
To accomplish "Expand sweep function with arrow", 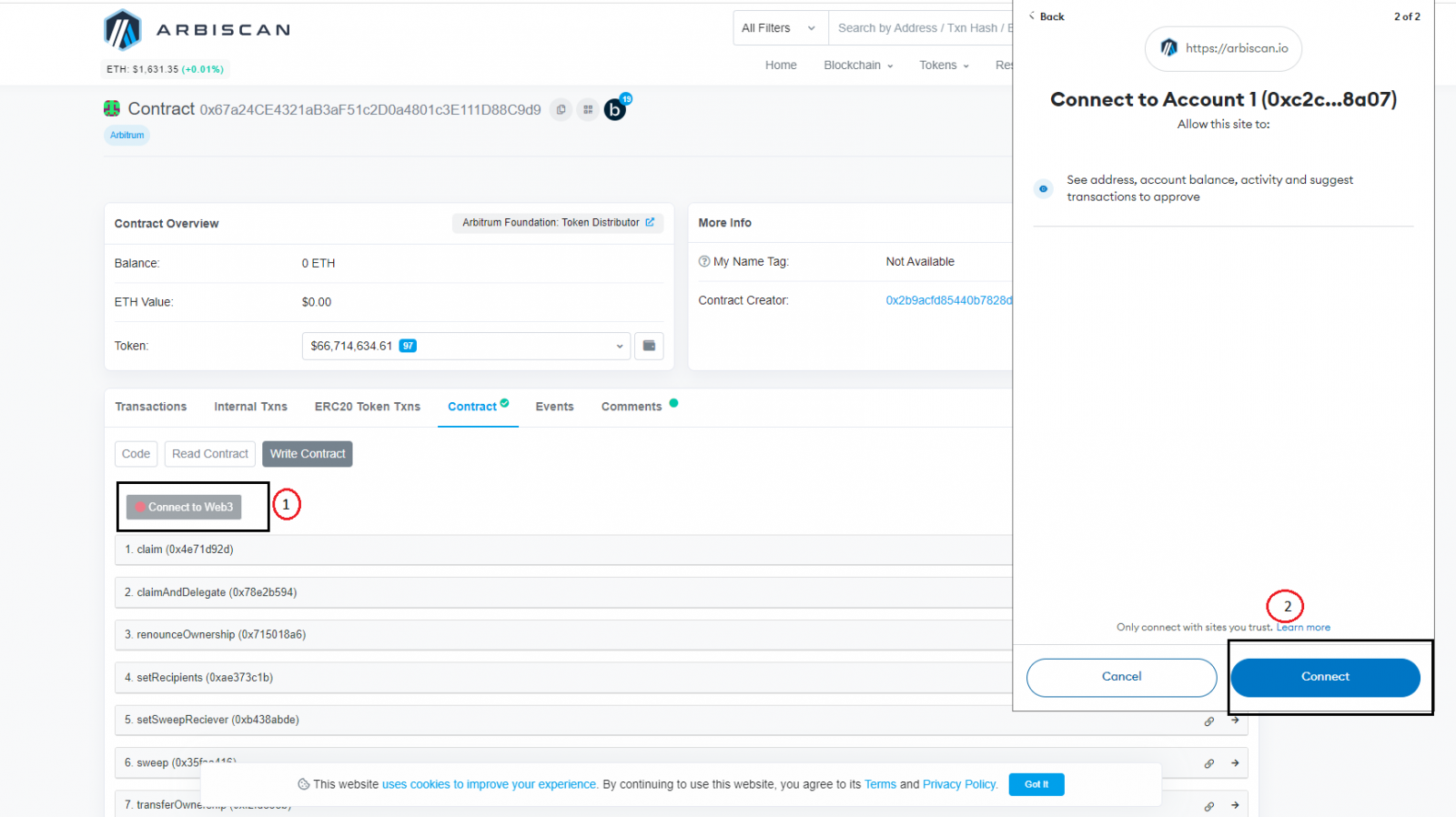I will (x=1235, y=762).
